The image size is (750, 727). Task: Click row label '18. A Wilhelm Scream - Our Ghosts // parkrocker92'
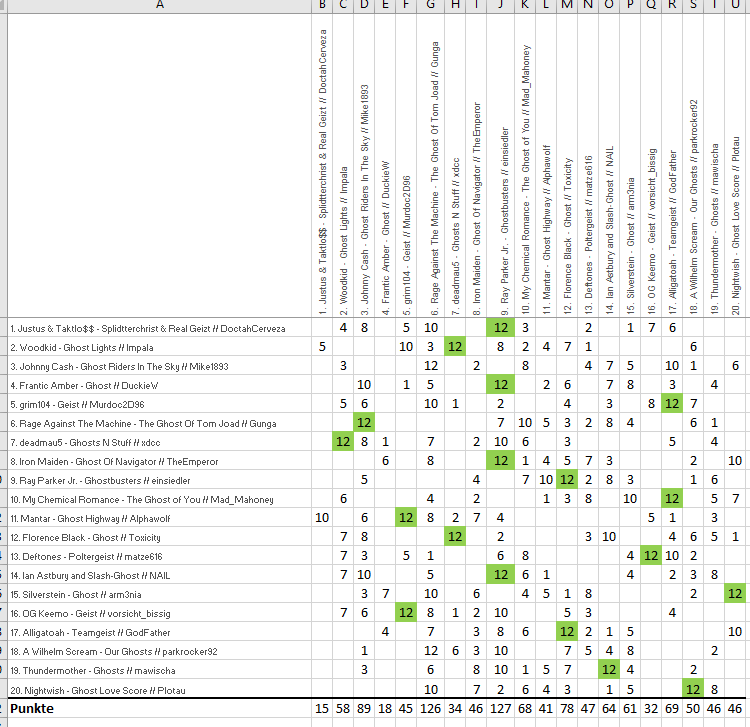point(114,651)
